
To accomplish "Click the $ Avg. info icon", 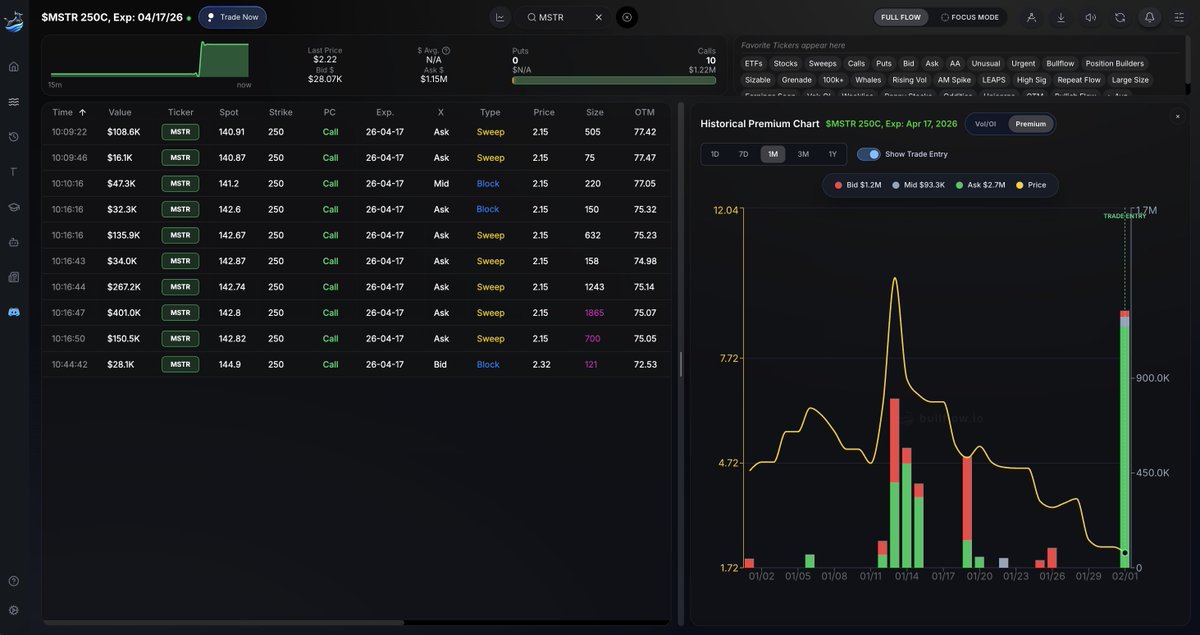I will click(x=446, y=50).
